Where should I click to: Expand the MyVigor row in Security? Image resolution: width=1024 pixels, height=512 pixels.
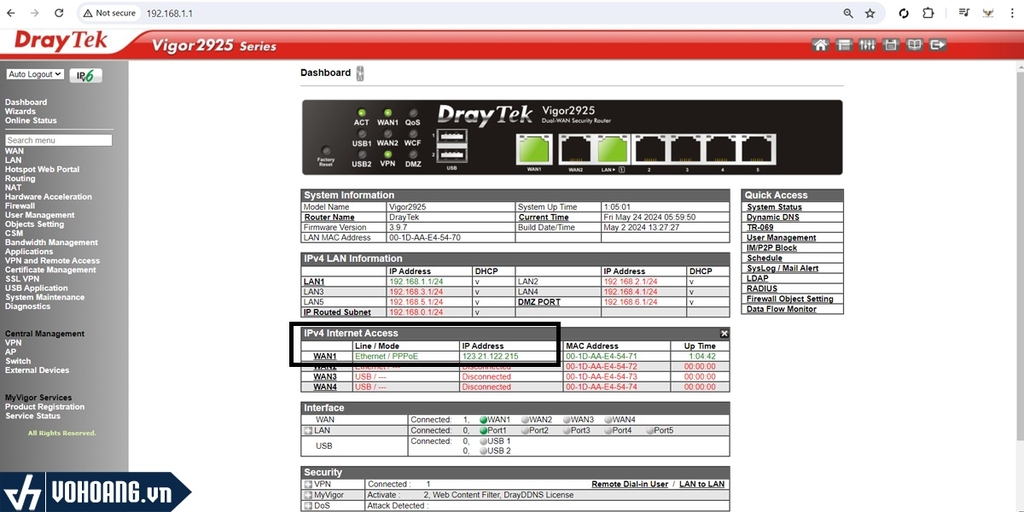pyautogui.click(x=308, y=495)
